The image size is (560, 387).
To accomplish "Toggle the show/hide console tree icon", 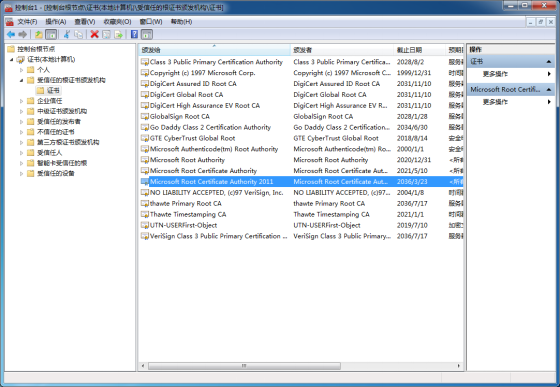I will coord(51,34).
